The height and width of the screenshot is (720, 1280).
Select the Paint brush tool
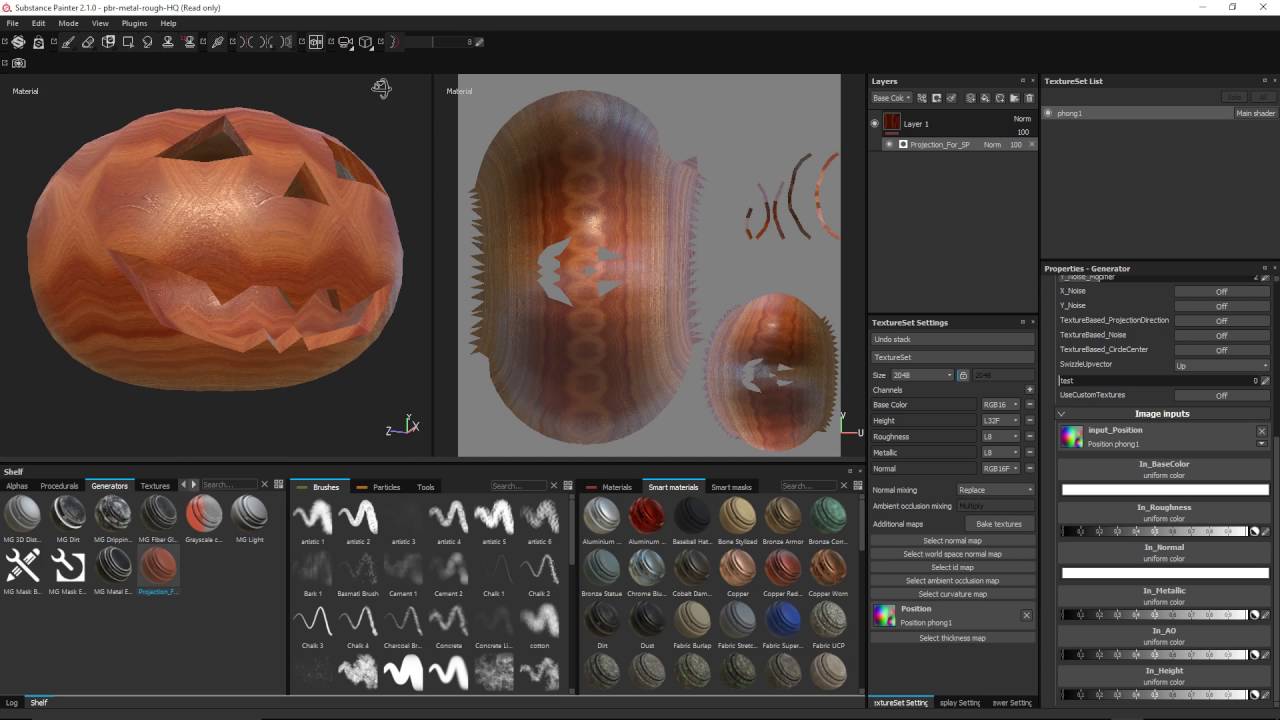coord(68,42)
